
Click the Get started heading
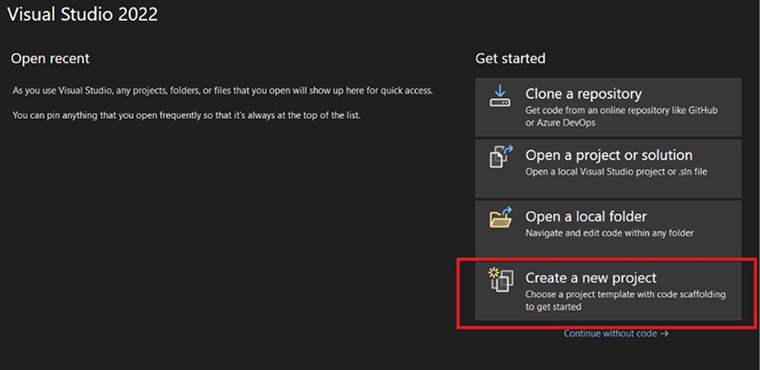[x=510, y=59]
